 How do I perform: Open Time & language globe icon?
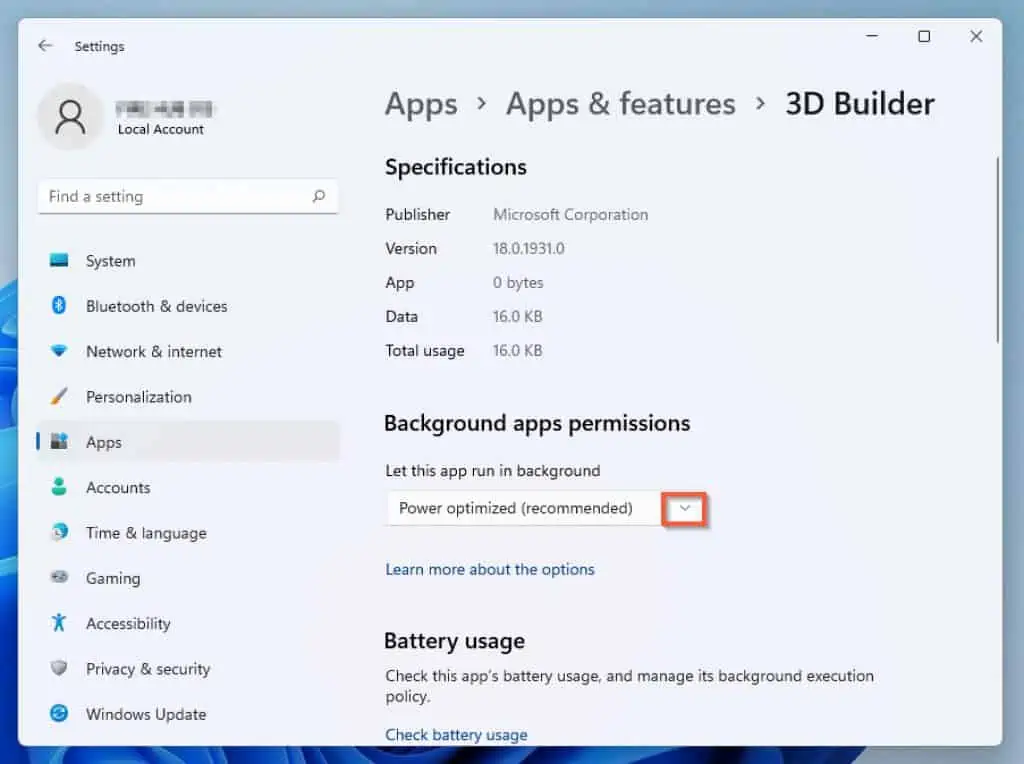pos(59,533)
